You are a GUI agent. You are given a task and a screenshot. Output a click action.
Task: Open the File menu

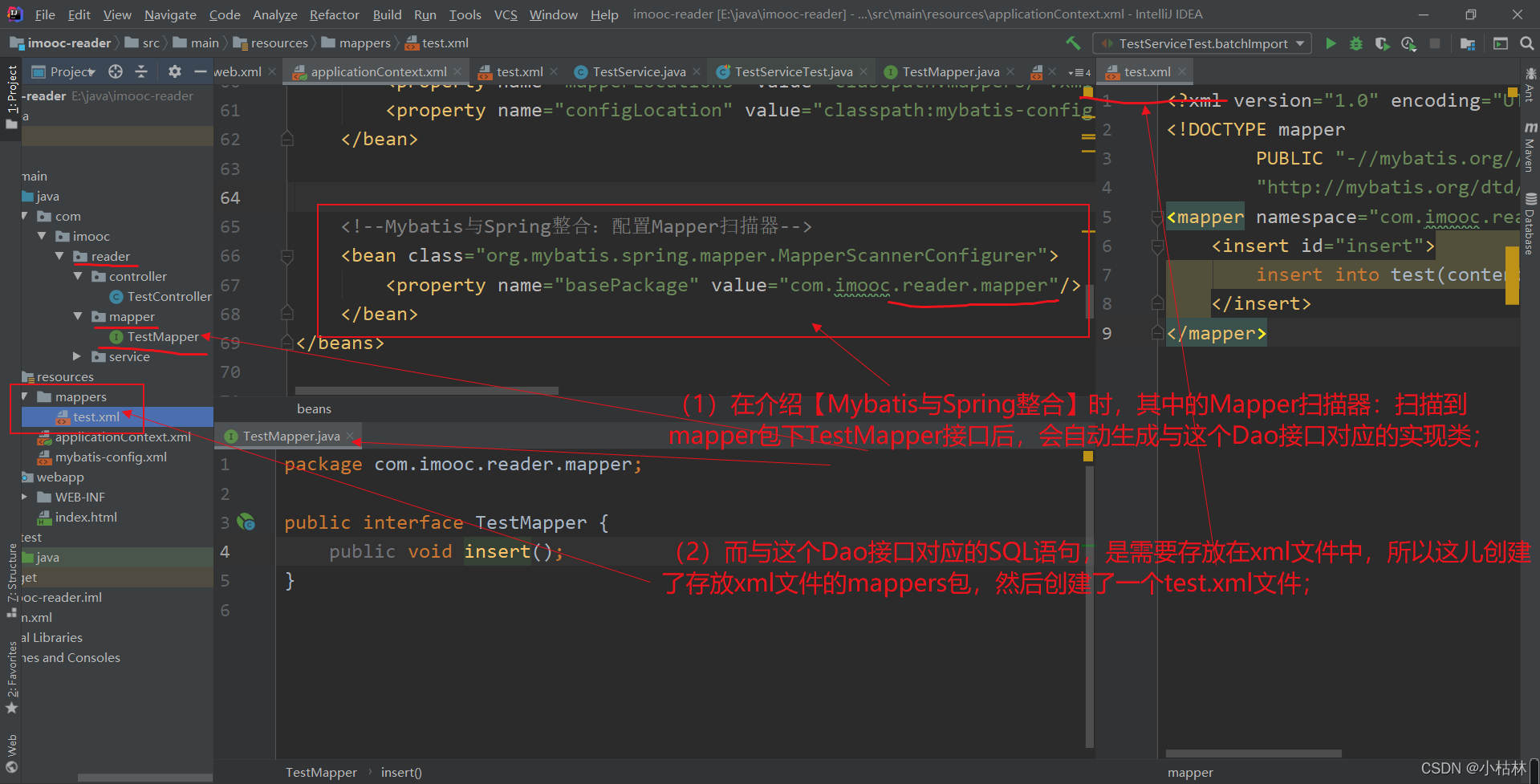[x=45, y=14]
